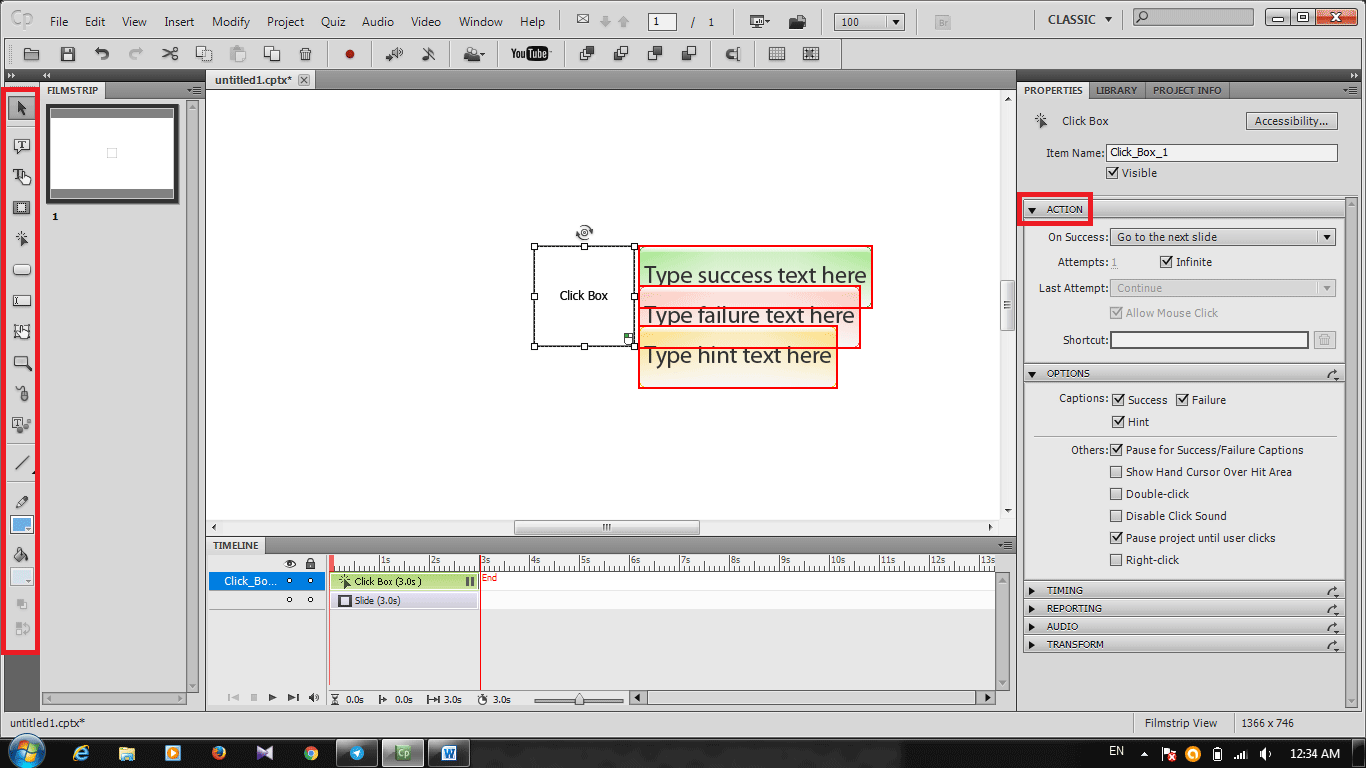Bring selected object to front
The height and width of the screenshot is (768, 1366).
(x=587, y=54)
